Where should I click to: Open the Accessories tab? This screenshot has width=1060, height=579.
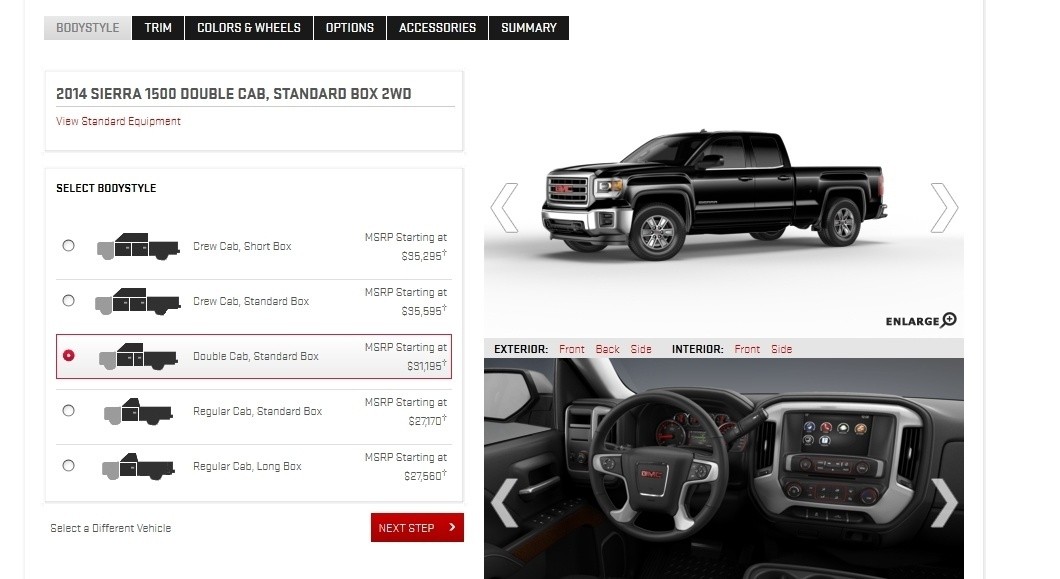click(437, 28)
